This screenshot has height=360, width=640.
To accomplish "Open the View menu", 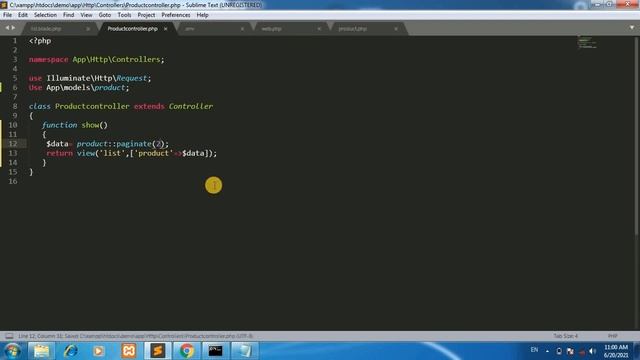I will (86, 15).
